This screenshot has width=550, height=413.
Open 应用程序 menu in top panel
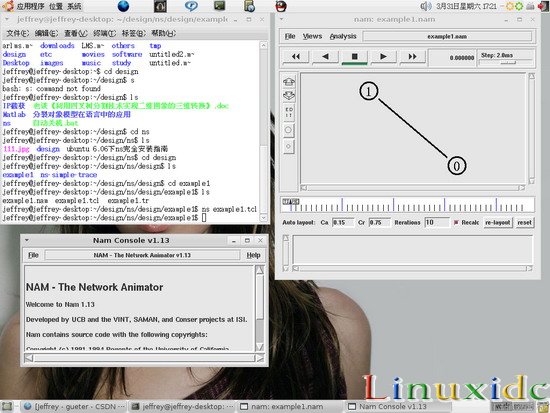(31, 6)
